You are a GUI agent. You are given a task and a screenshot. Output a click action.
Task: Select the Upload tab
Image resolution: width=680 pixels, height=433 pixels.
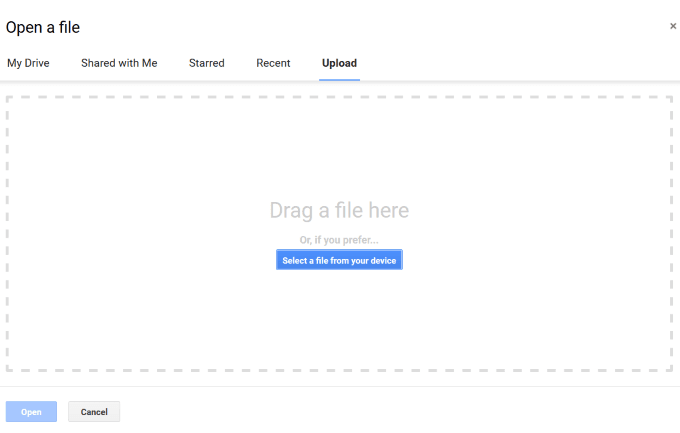point(340,63)
